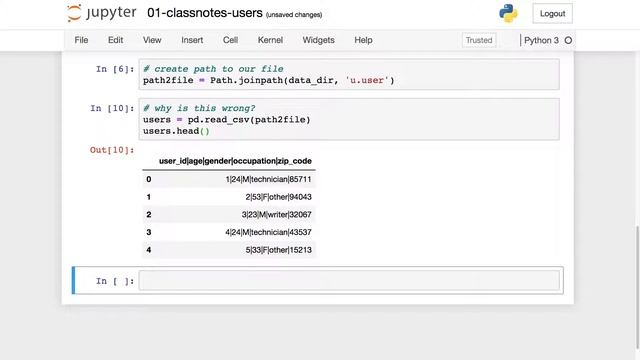Screen dimensions: 640x360
Task: Click the empty In [ ] prompt
Action: (115, 281)
